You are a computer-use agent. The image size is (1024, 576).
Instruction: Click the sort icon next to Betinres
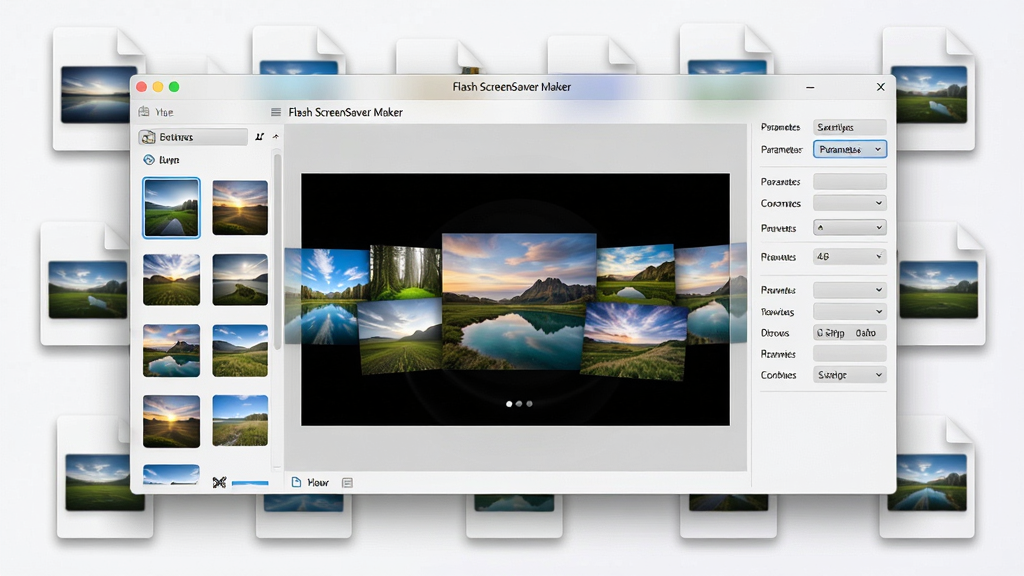pos(259,136)
